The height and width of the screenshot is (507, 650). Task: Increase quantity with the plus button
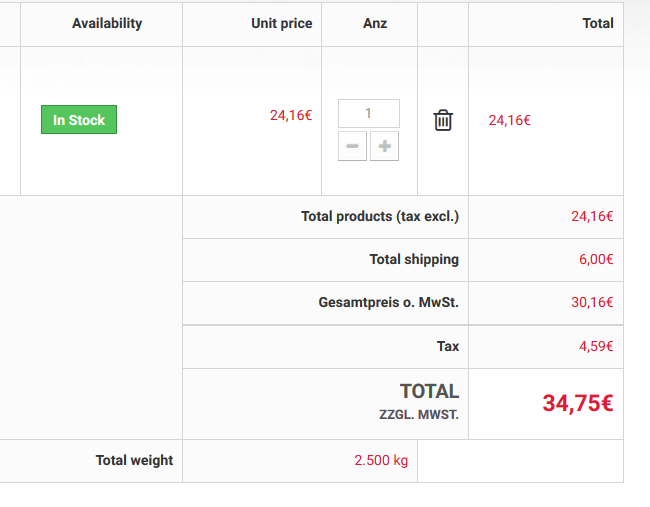(384, 147)
